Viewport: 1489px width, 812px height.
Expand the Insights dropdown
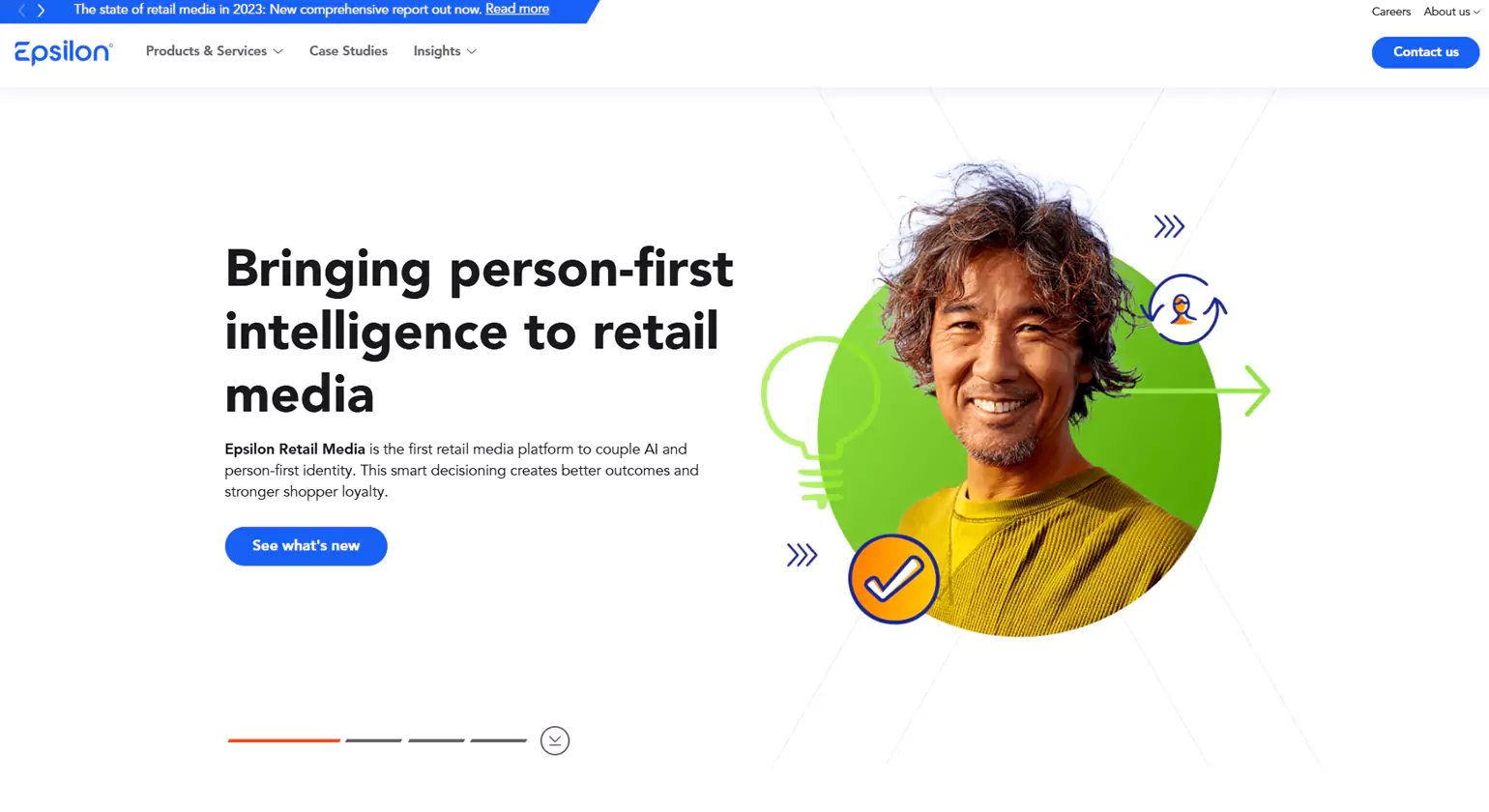(x=445, y=51)
